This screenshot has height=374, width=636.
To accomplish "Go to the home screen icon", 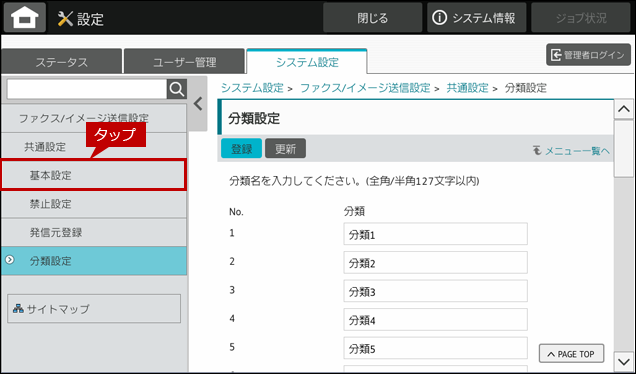I will [25, 17].
